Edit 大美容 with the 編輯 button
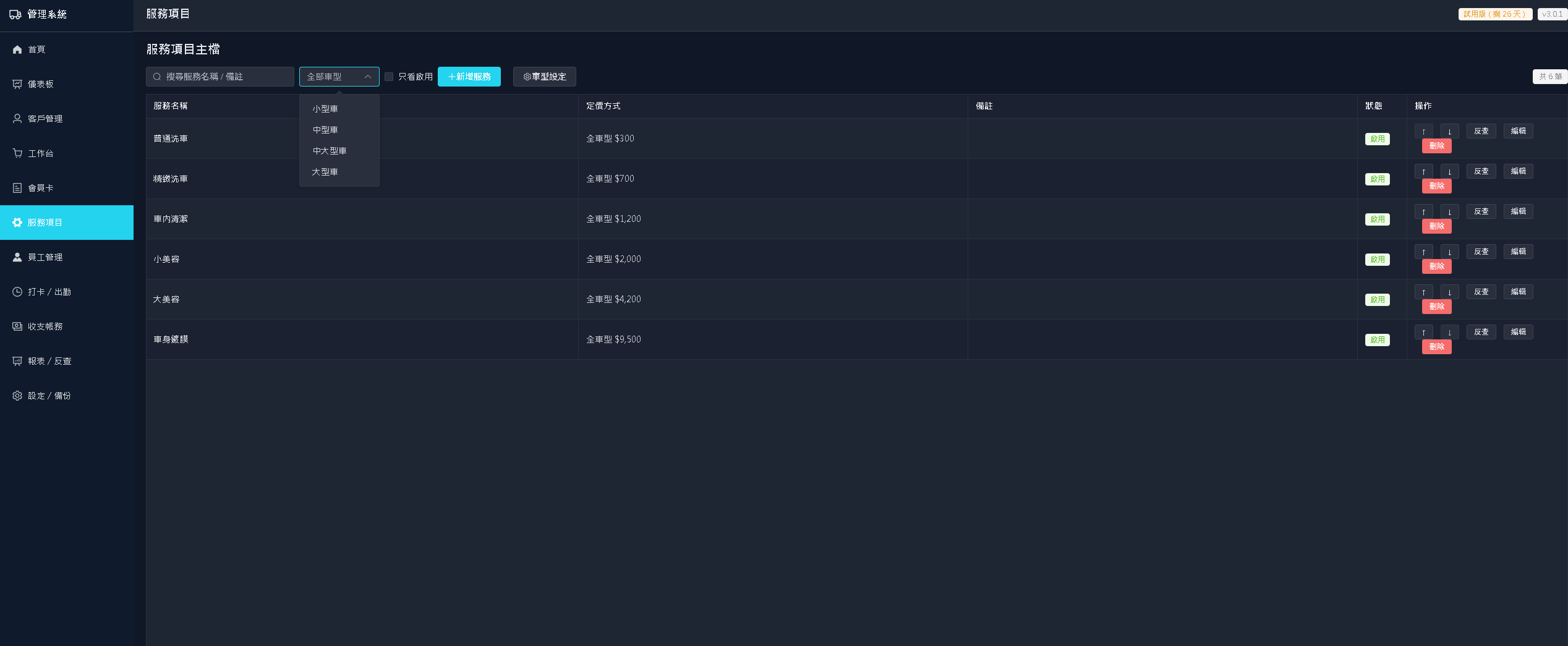This screenshot has height=646, width=1568. pos(1519,292)
